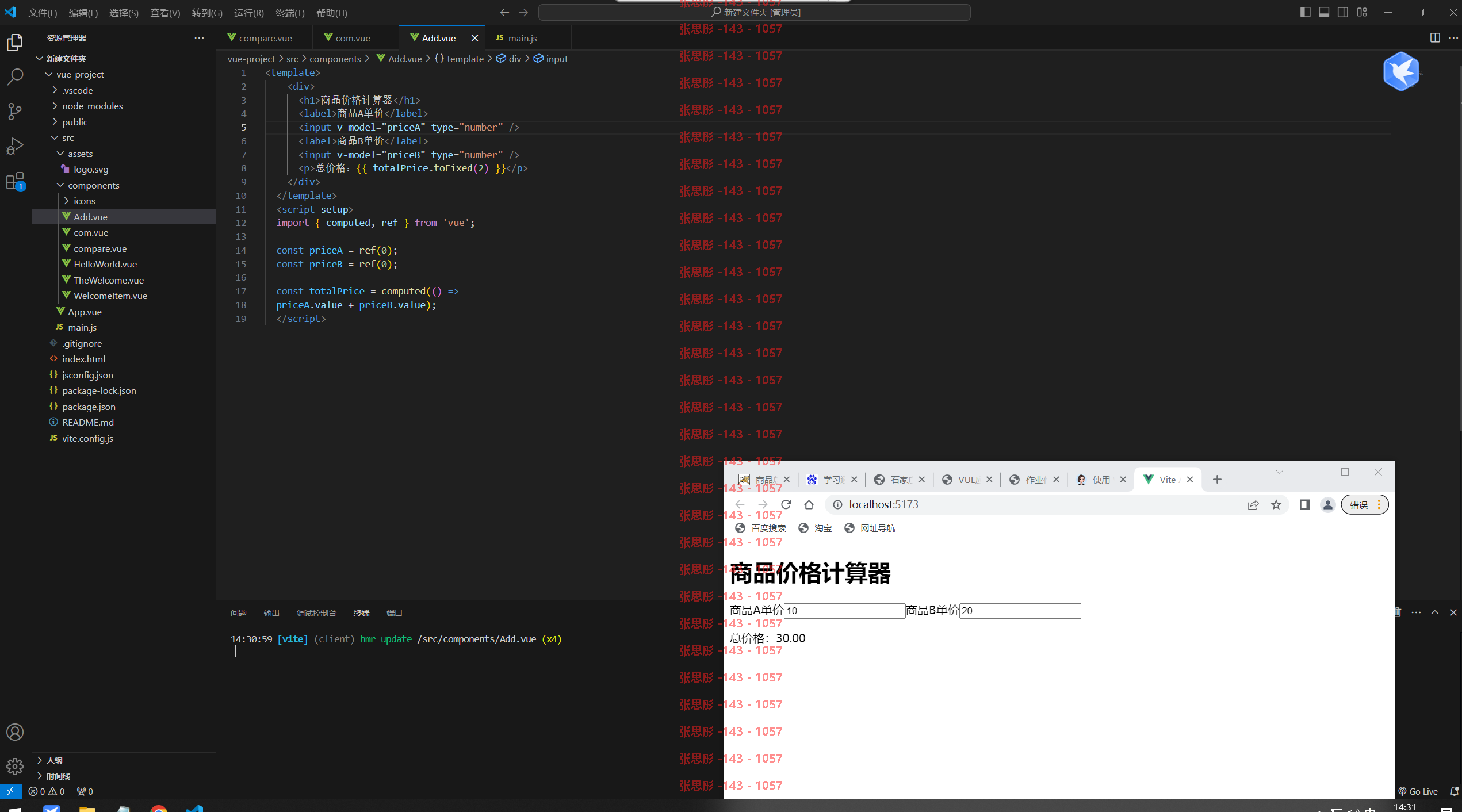The width and height of the screenshot is (1462, 812).
Task: Click the split editor right icon
Action: [x=1435, y=37]
